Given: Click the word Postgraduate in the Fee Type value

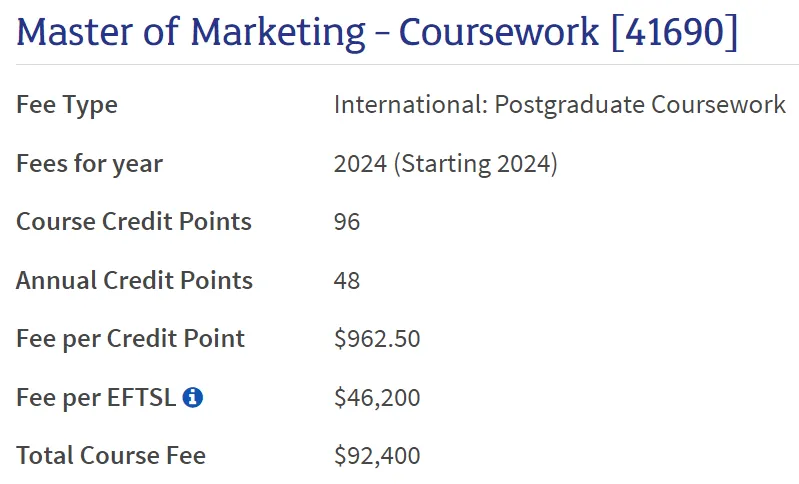Looking at the screenshot, I should (568, 105).
